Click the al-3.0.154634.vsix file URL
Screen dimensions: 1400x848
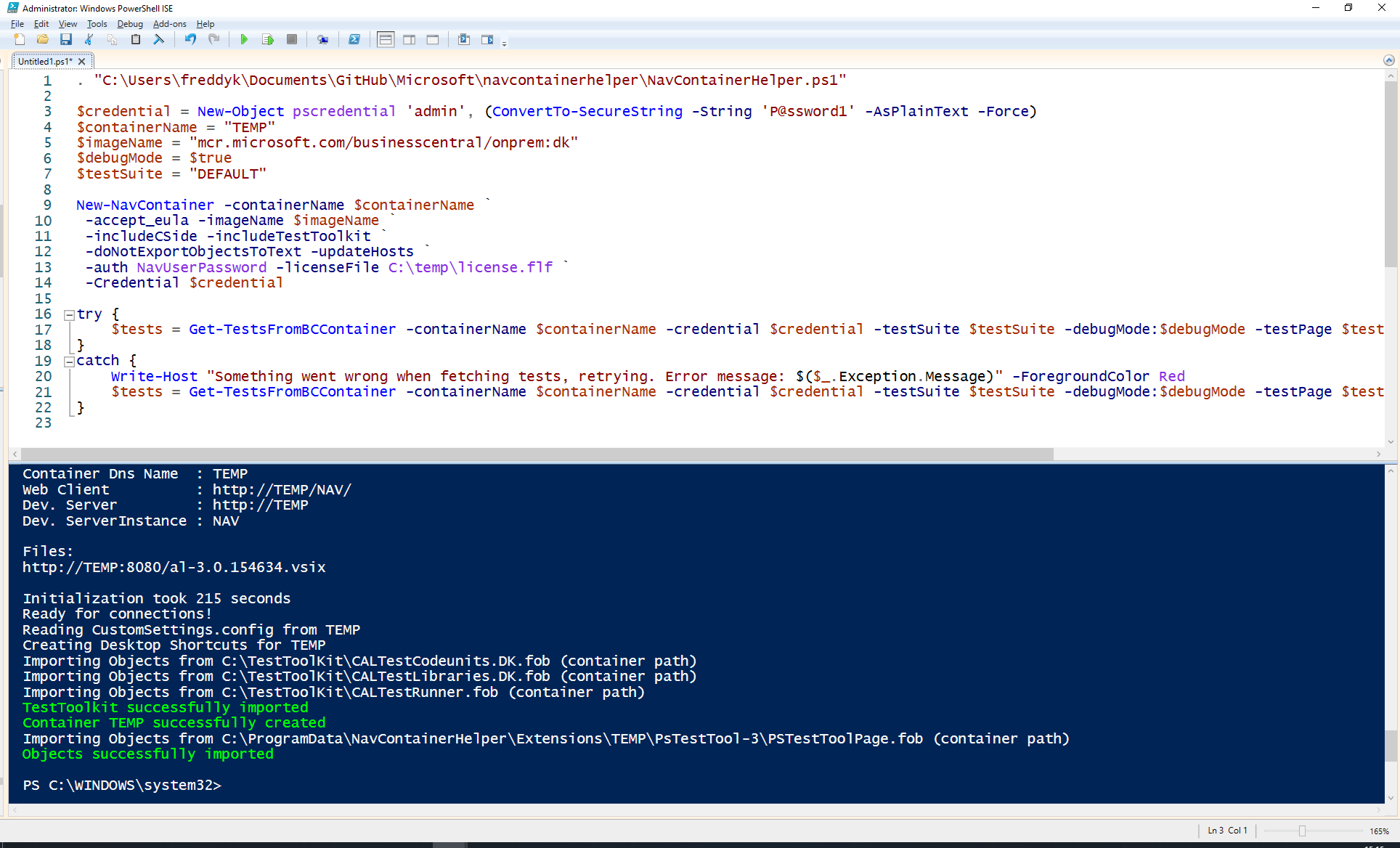(174, 568)
